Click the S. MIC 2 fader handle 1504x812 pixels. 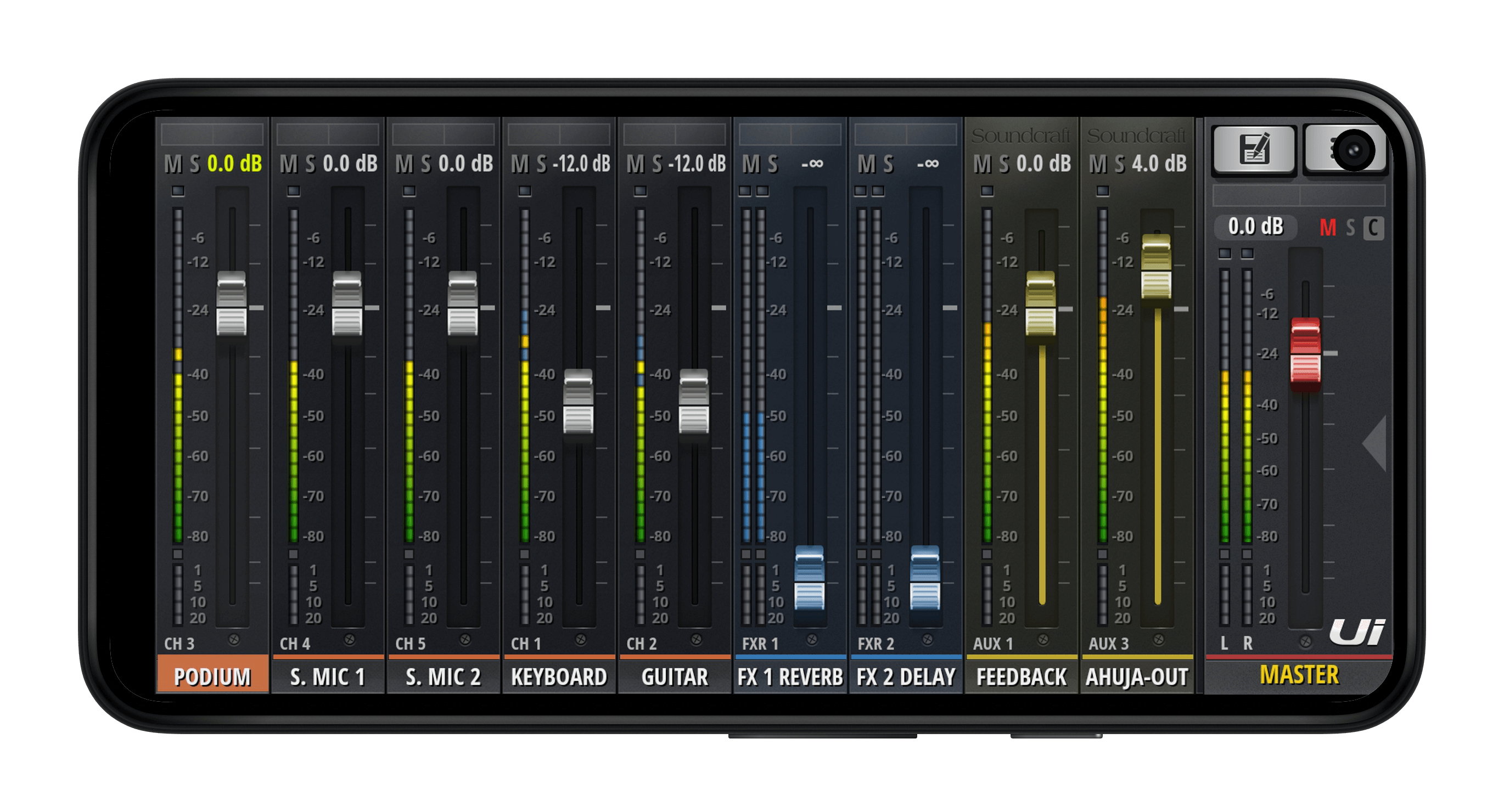pos(462,303)
